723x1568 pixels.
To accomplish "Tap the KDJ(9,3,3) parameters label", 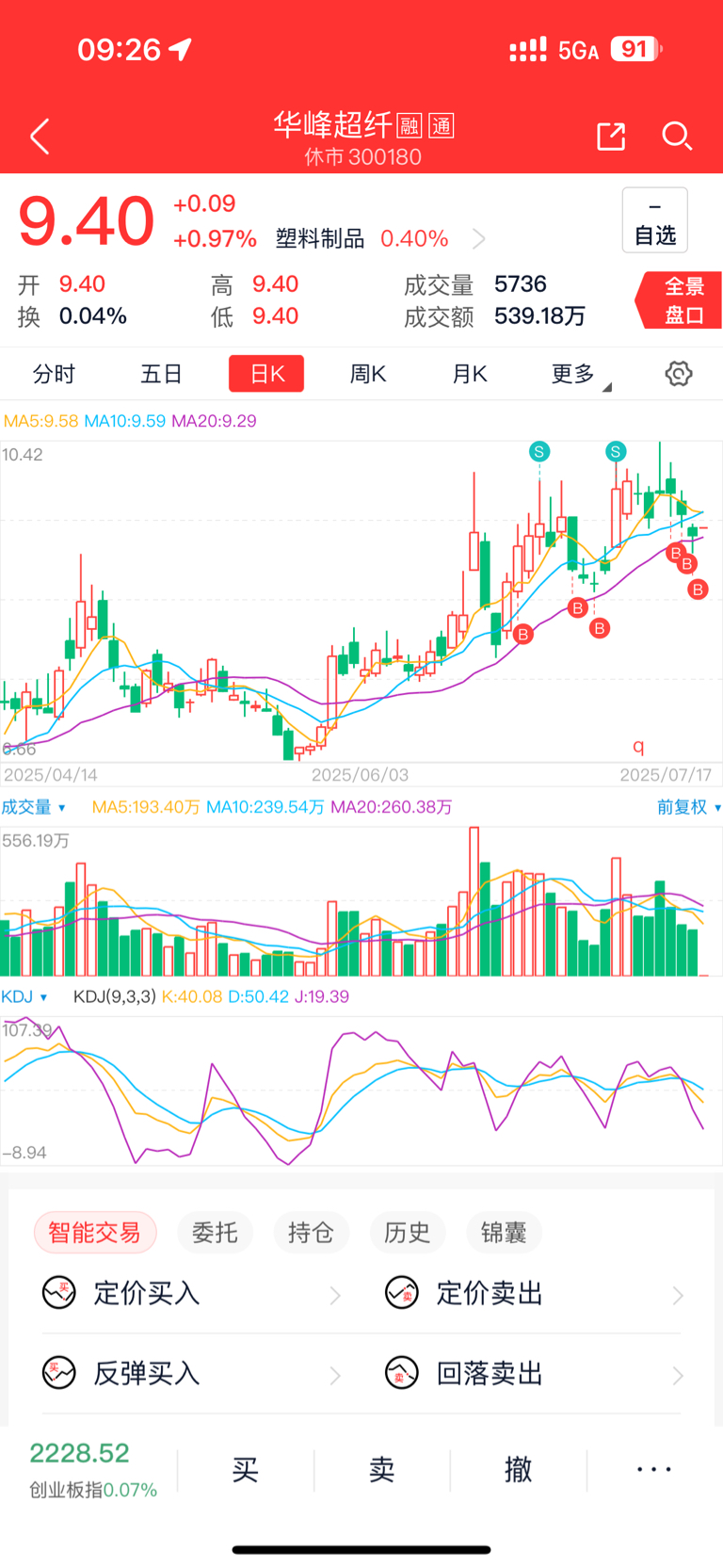I will coord(115,996).
